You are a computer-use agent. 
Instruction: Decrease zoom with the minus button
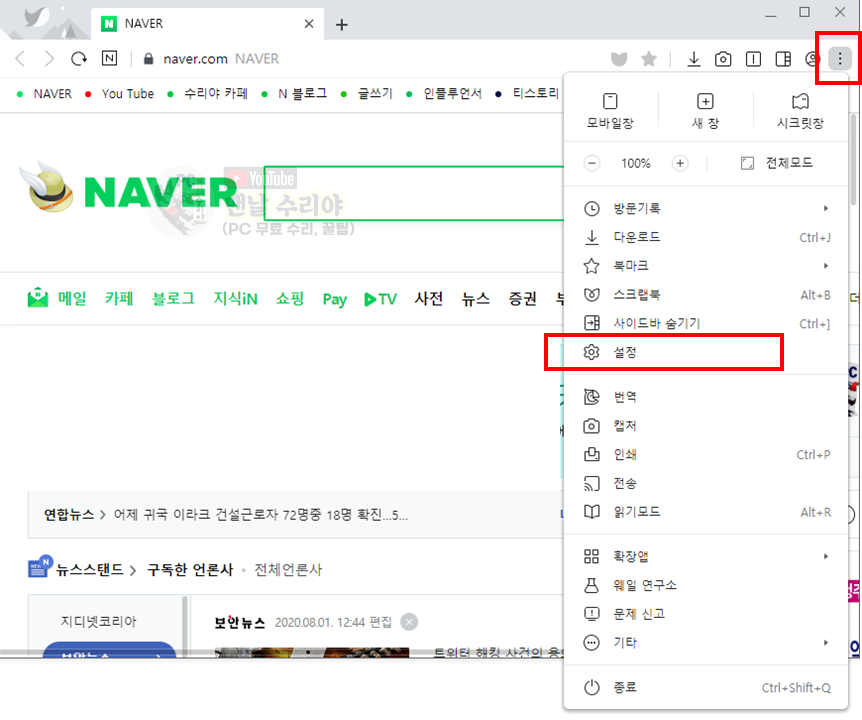(x=592, y=163)
